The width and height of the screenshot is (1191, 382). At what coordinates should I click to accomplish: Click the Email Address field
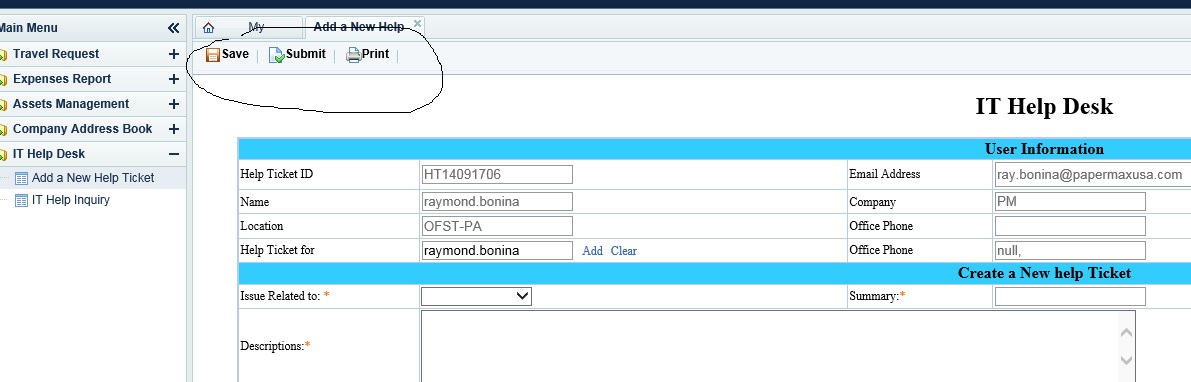point(1092,175)
